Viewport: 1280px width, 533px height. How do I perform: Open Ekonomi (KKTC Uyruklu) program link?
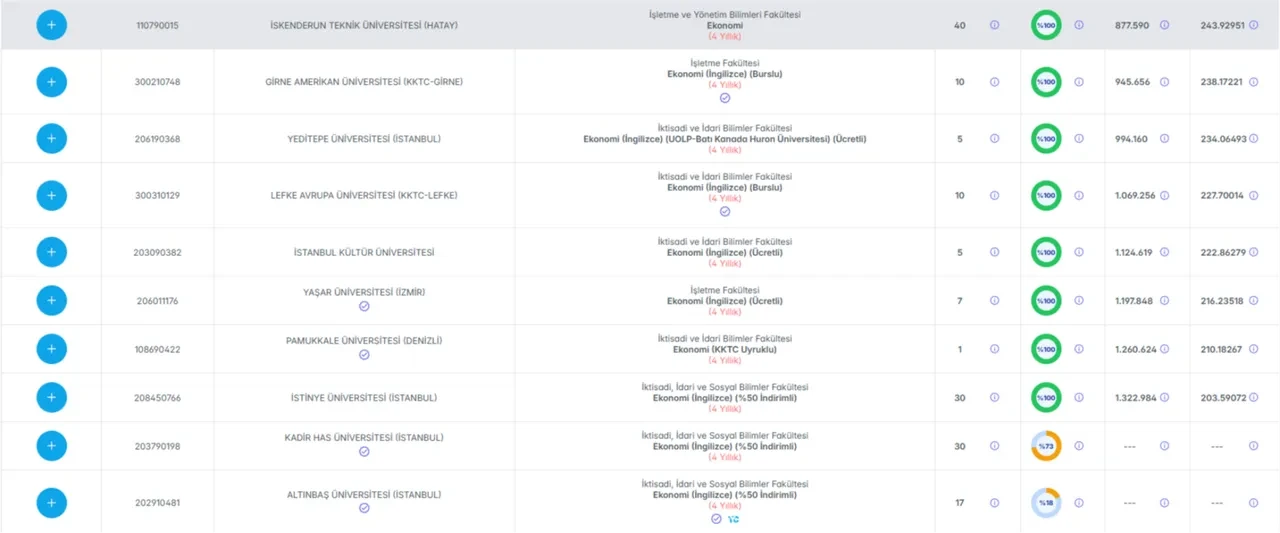point(725,349)
